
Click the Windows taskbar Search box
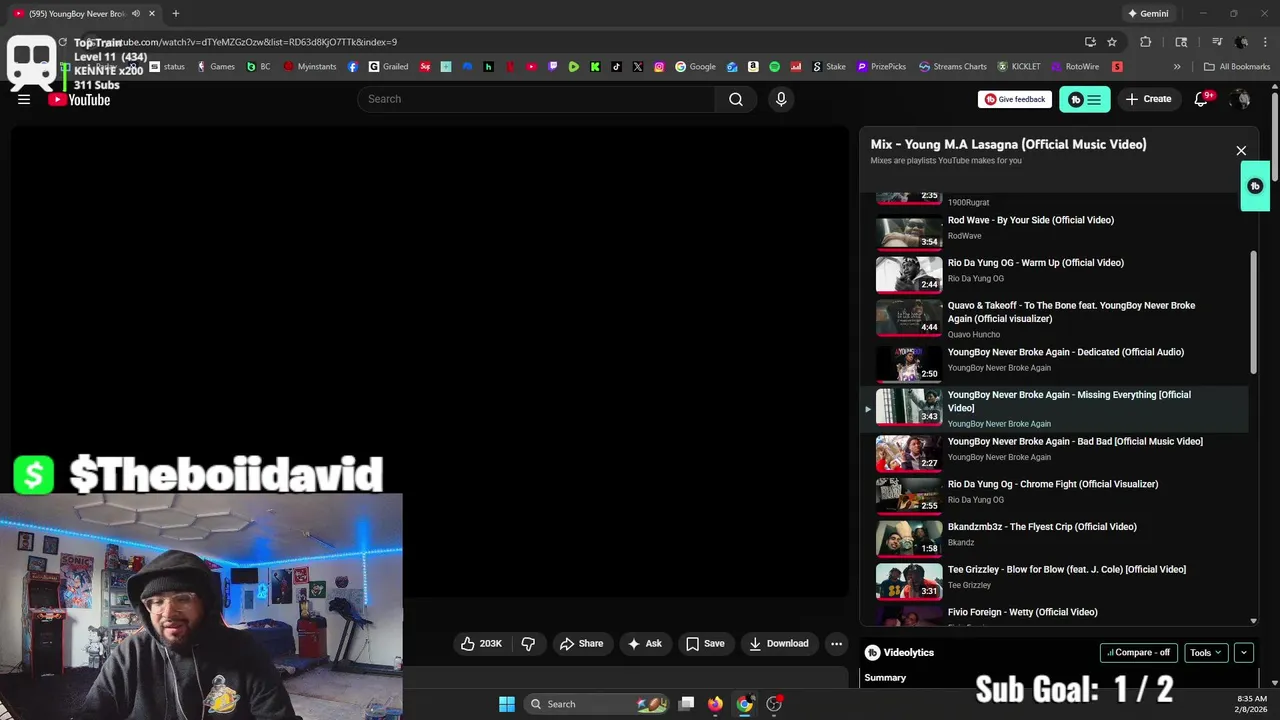[x=596, y=704]
